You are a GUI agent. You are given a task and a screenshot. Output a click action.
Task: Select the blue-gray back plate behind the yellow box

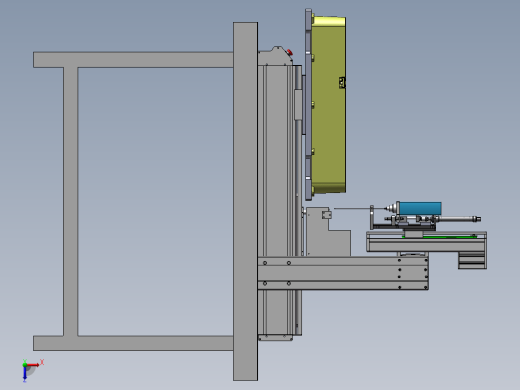(x=308, y=104)
